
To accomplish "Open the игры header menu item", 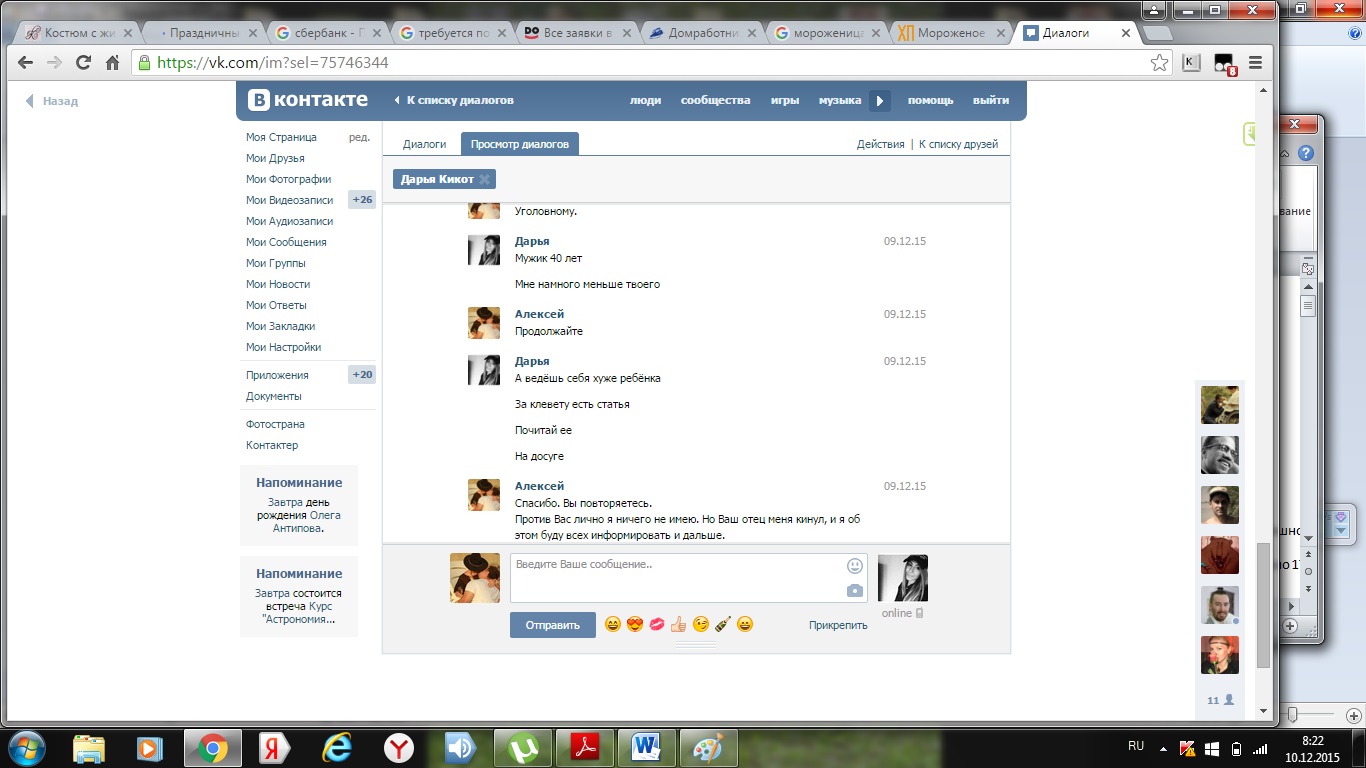I will pos(785,100).
